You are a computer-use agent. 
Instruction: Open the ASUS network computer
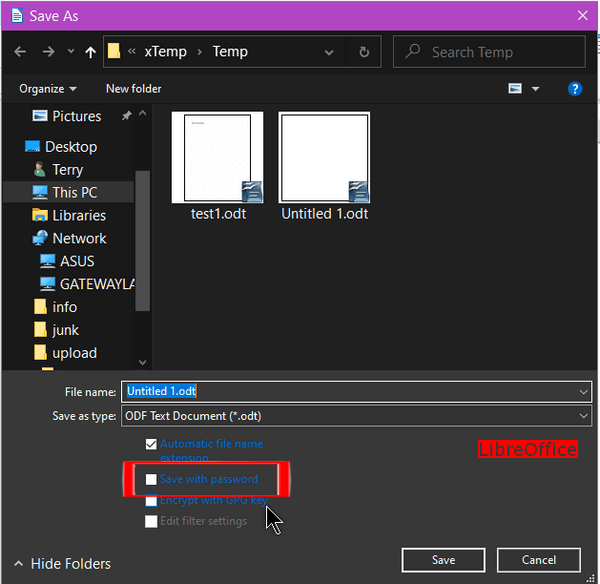pyautogui.click(x=77, y=261)
